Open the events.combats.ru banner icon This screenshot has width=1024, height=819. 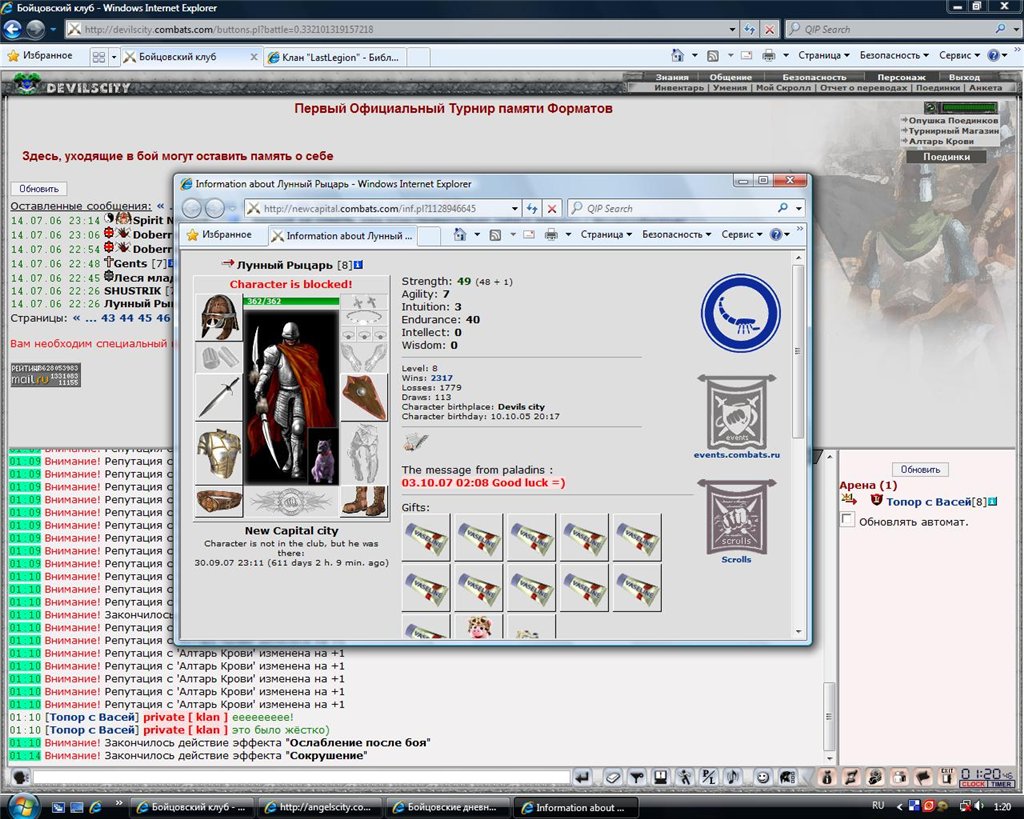point(737,412)
